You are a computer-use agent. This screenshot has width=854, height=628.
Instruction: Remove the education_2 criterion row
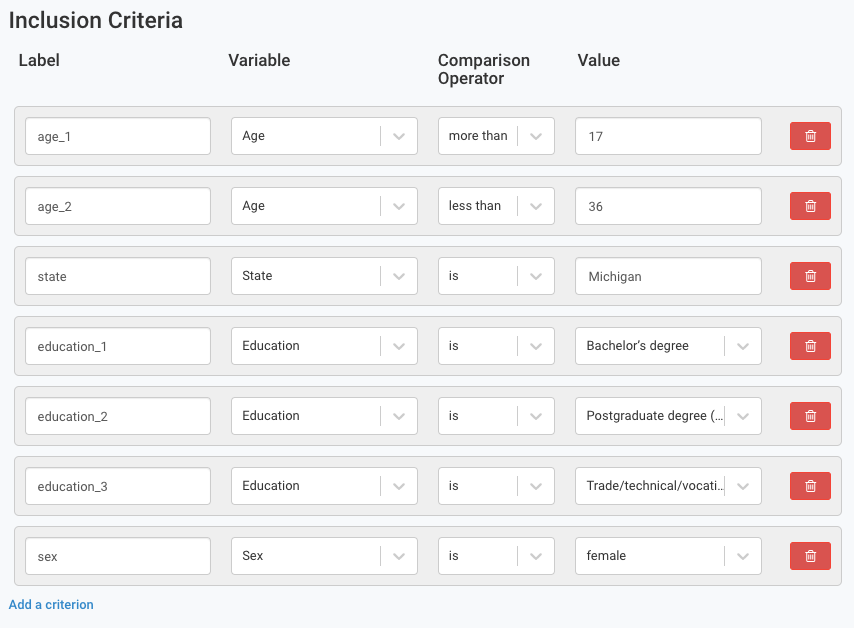810,416
